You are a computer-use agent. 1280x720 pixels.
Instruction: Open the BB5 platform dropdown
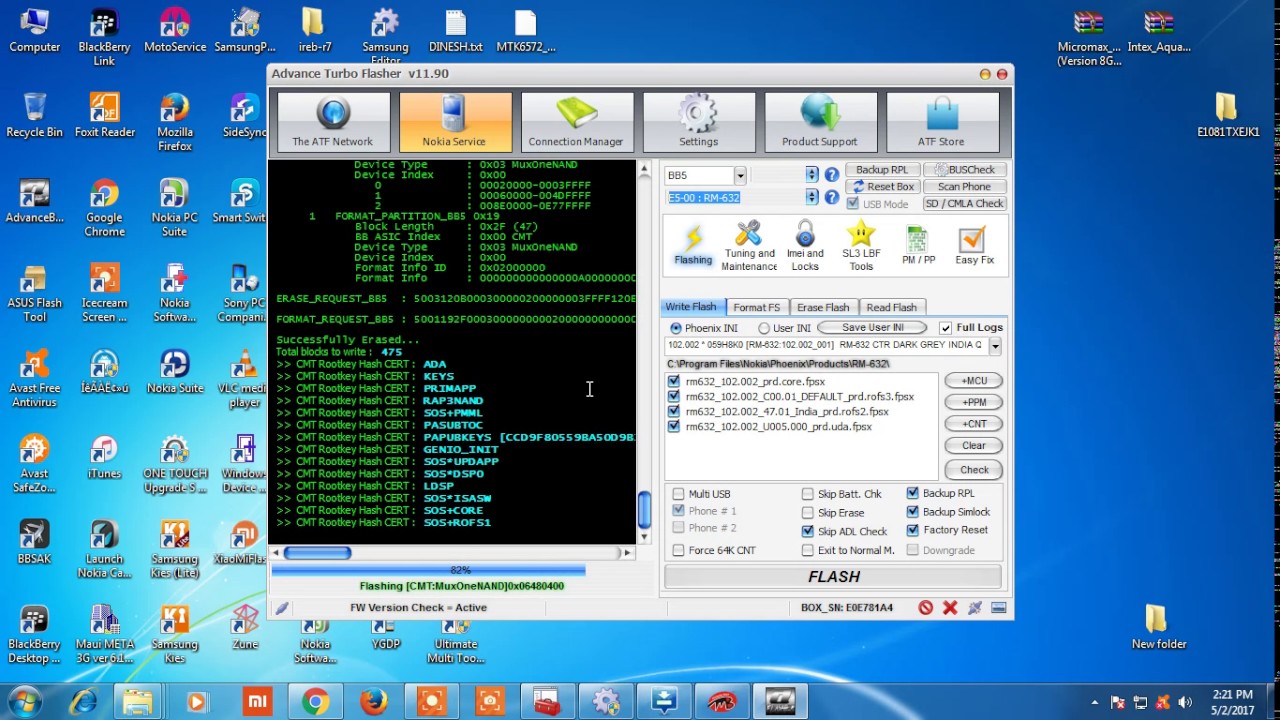[739, 175]
